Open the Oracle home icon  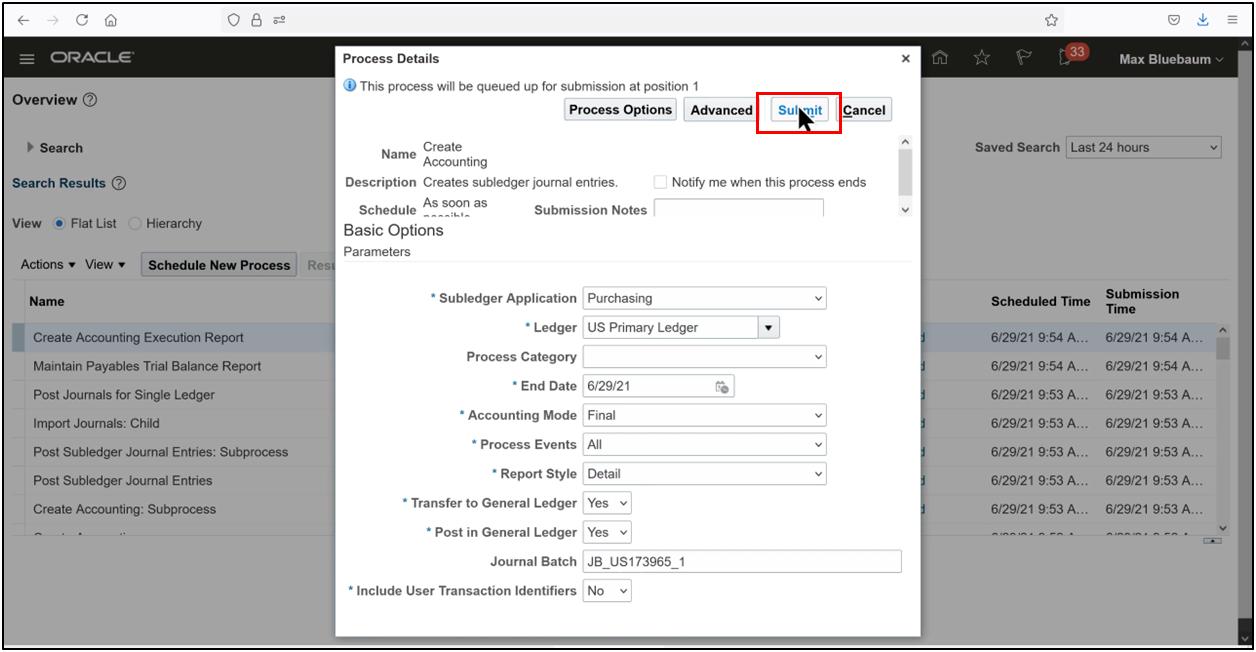coord(940,58)
